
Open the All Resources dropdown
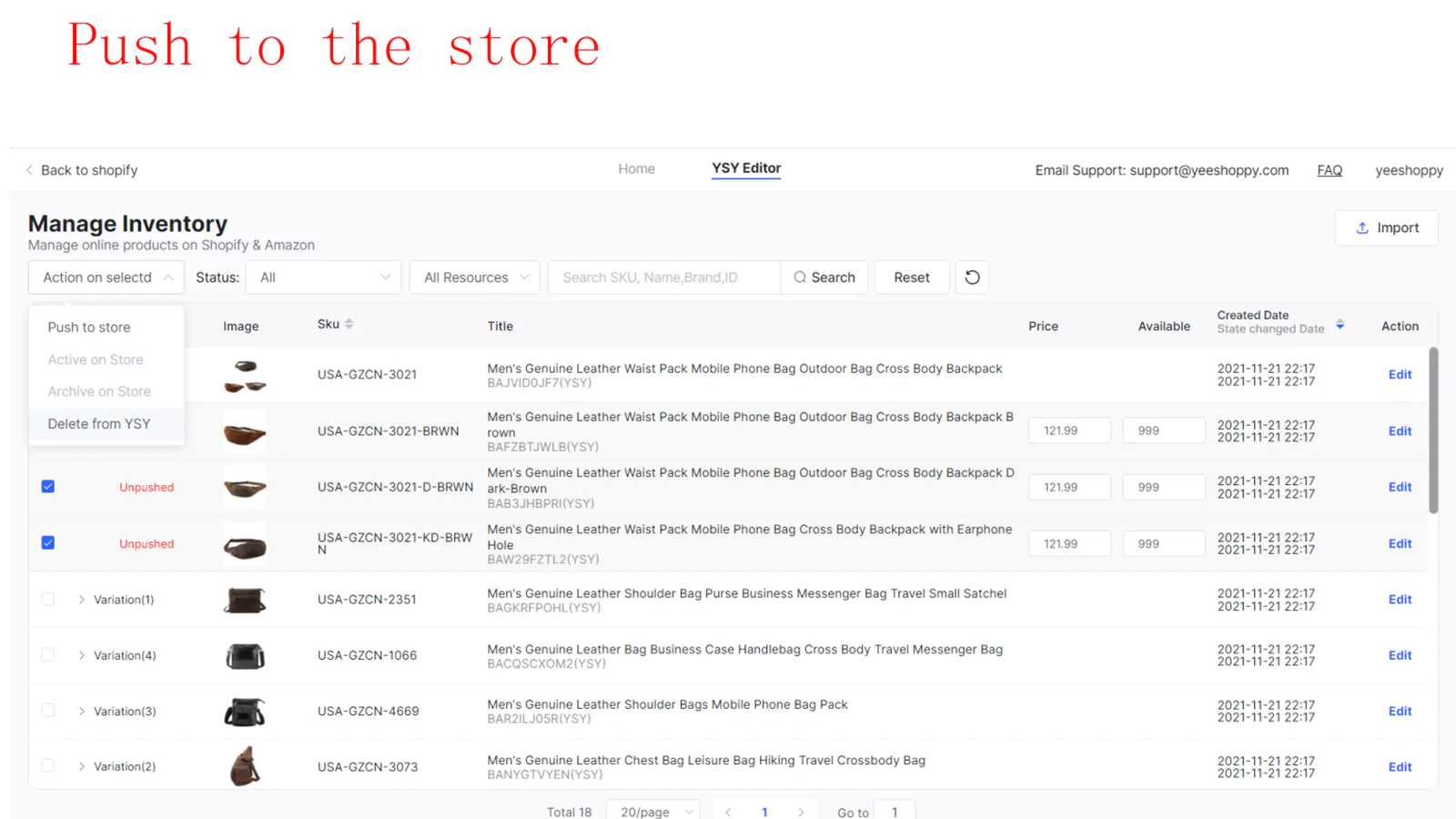pyautogui.click(x=475, y=278)
